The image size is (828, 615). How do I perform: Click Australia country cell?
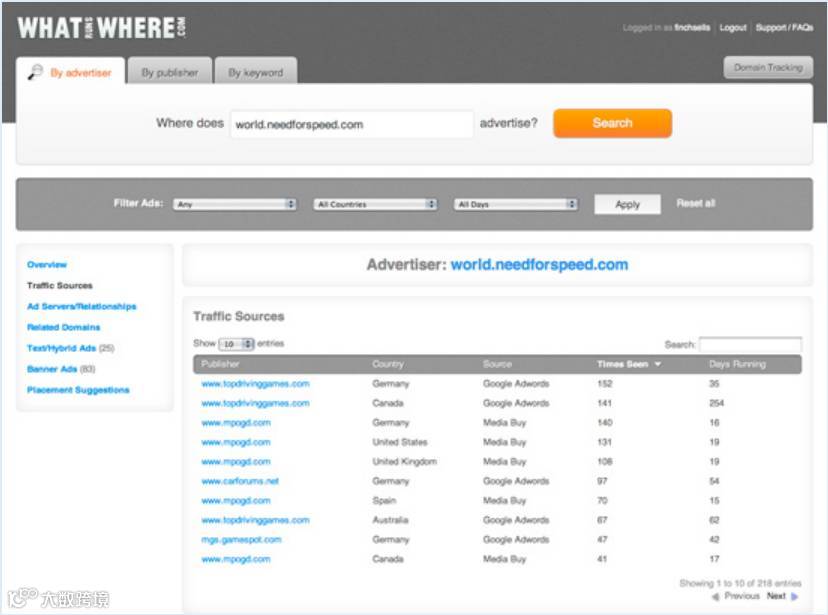click(x=390, y=521)
